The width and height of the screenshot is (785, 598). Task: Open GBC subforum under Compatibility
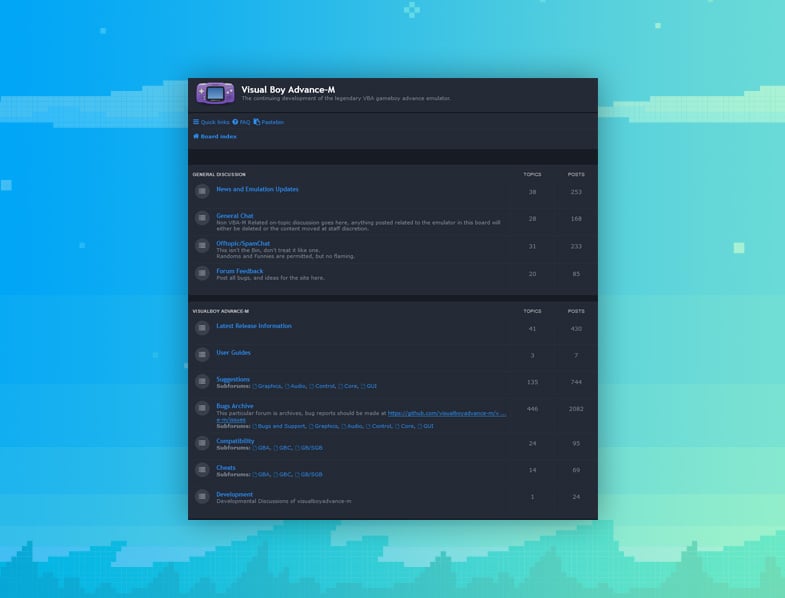pos(282,448)
